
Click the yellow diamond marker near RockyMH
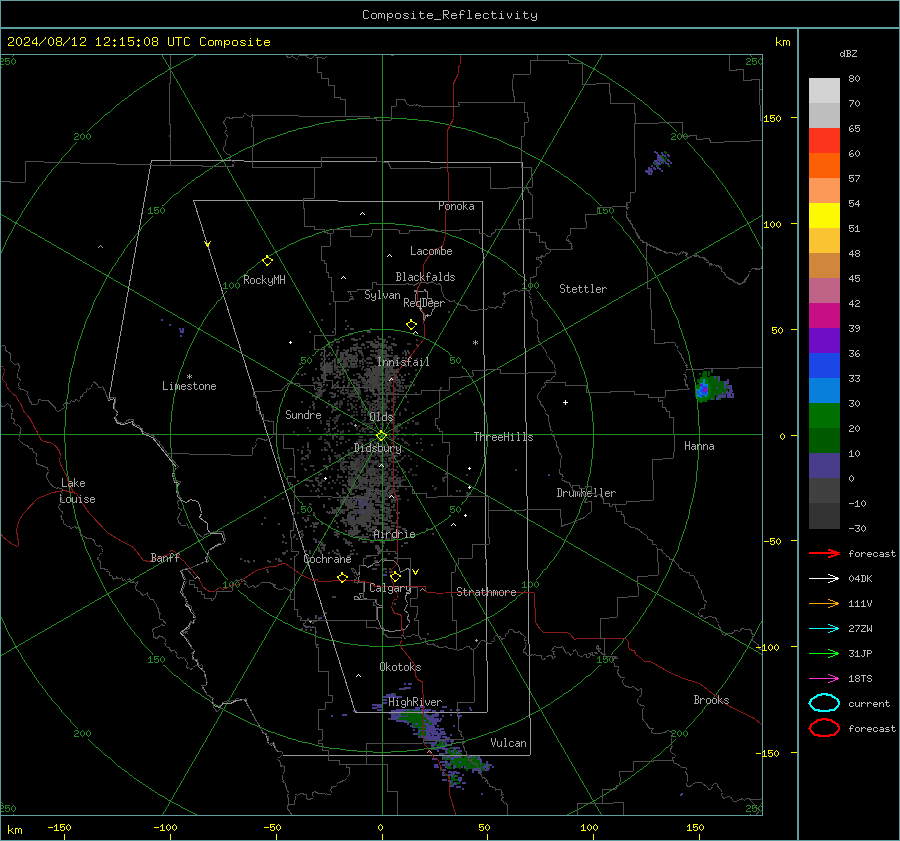point(267,261)
